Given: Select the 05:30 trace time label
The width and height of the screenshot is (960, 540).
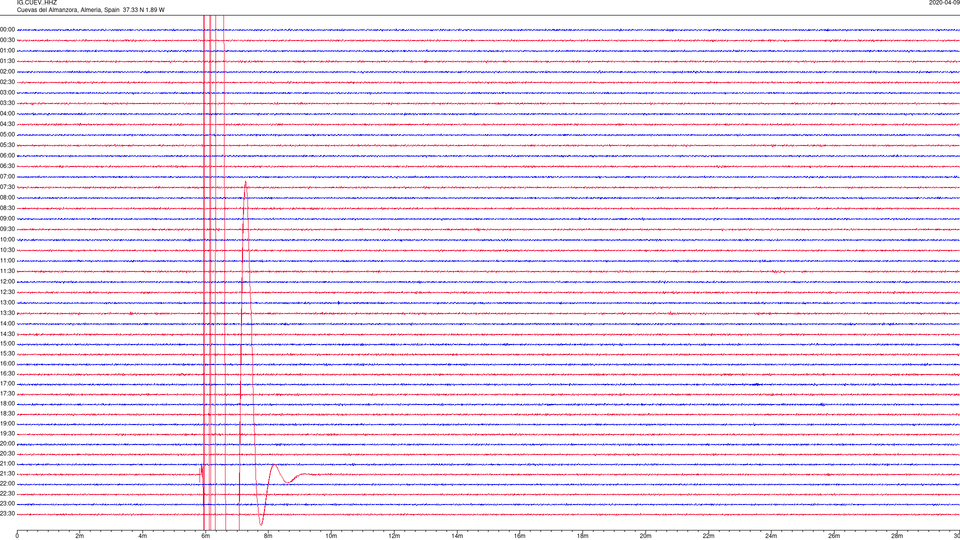Looking at the screenshot, I should point(7,145).
